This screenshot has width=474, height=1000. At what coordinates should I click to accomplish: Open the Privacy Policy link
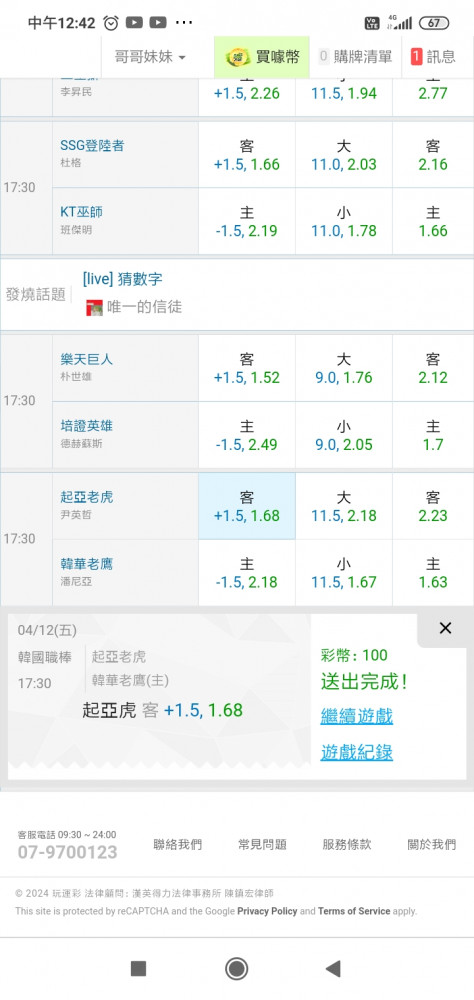[267, 911]
